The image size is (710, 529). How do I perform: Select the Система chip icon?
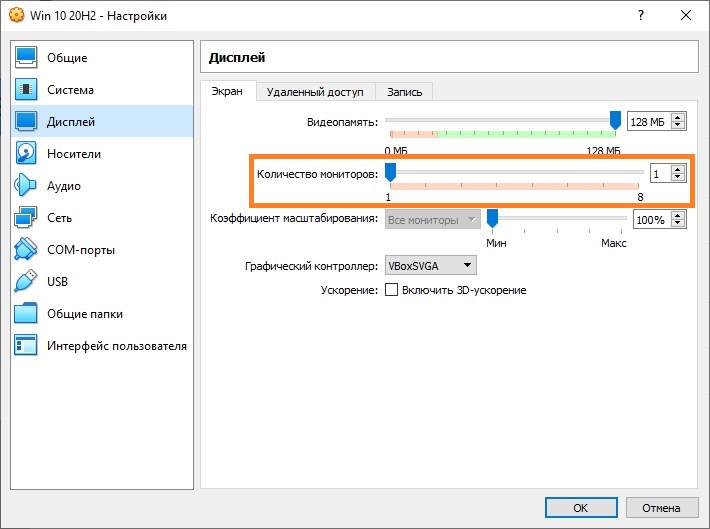tap(27, 90)
